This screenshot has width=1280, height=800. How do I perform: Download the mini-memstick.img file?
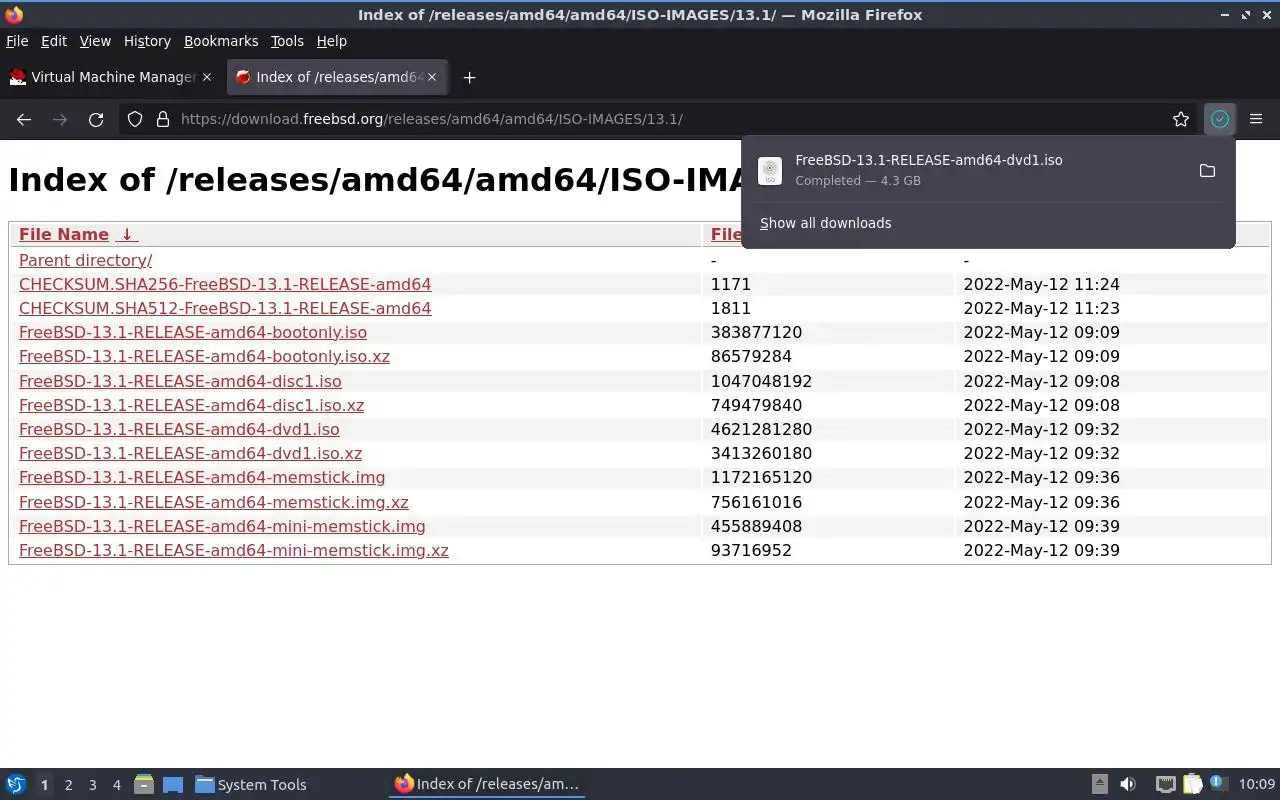pyautogui.click(x=222, y=526)
